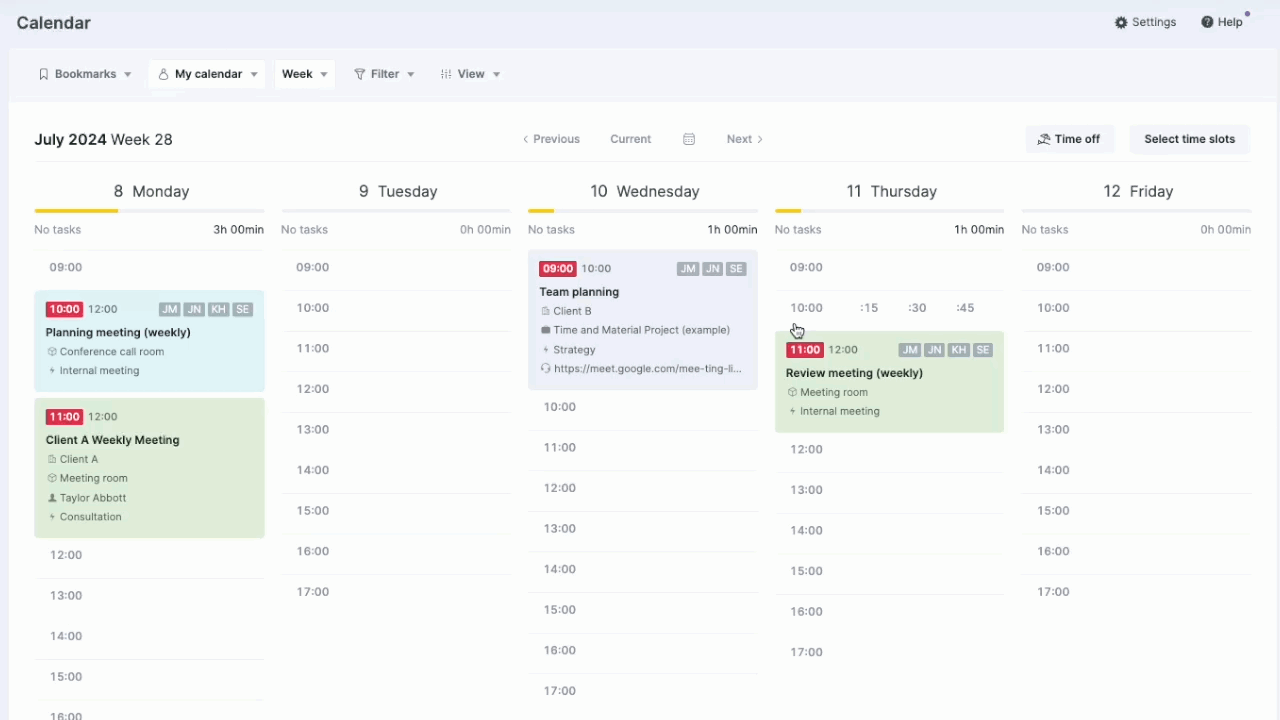
Task: Expand the Filter dropdown arrow
Action: pyautogui.click(x=411, y=75)
